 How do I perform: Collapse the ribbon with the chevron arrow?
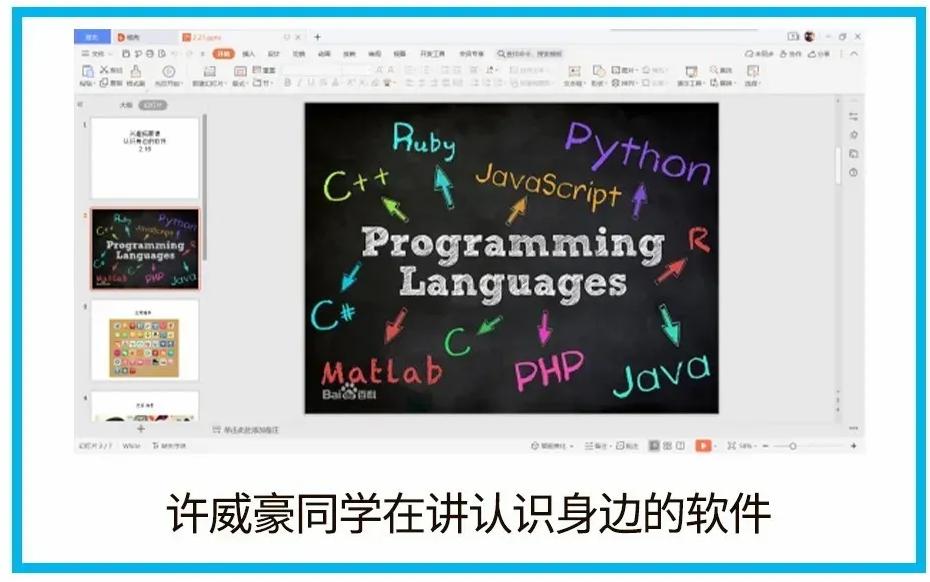click(855, 53)
